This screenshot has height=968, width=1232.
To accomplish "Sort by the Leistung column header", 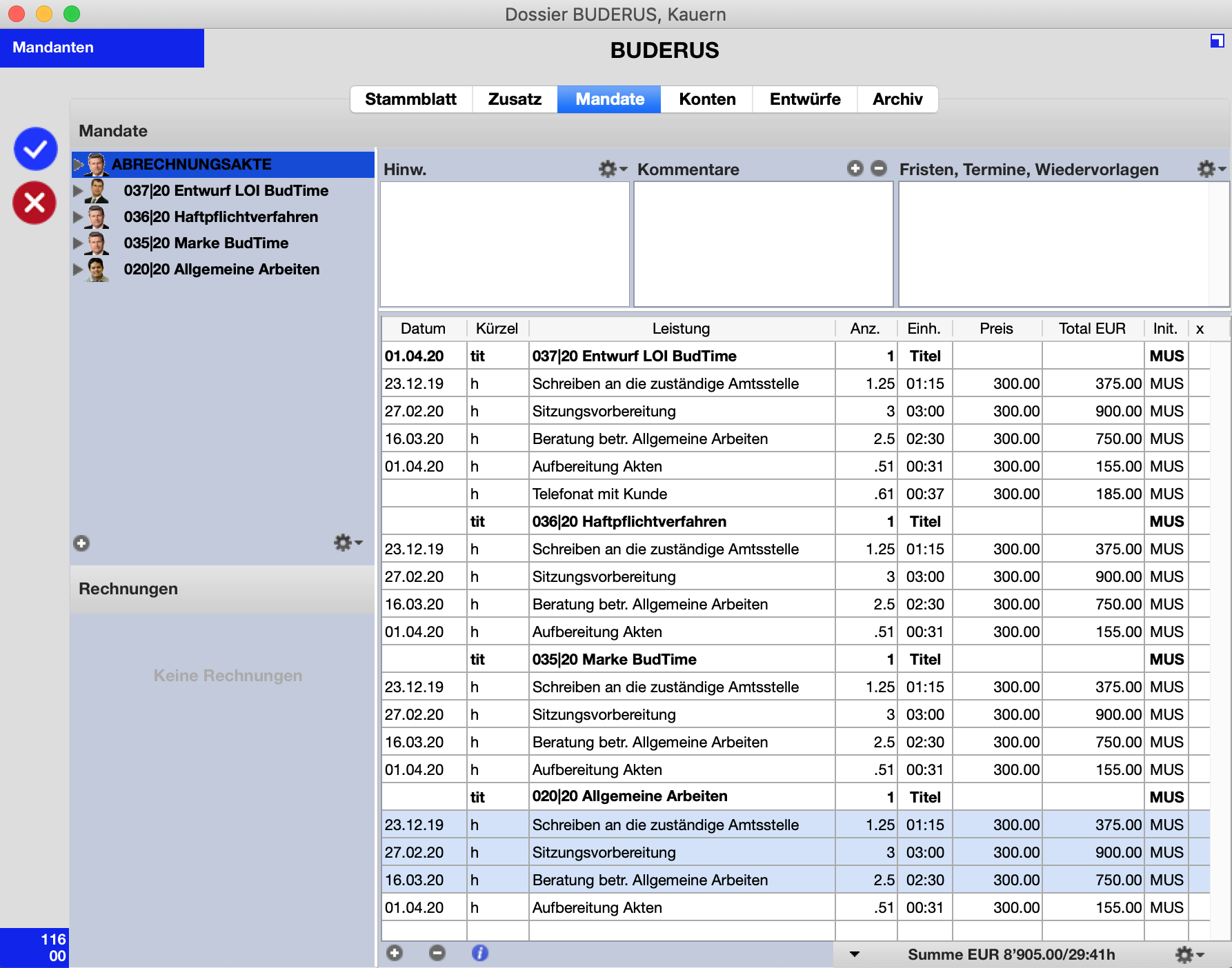I will pyautogui.click(x=682, y=329).
